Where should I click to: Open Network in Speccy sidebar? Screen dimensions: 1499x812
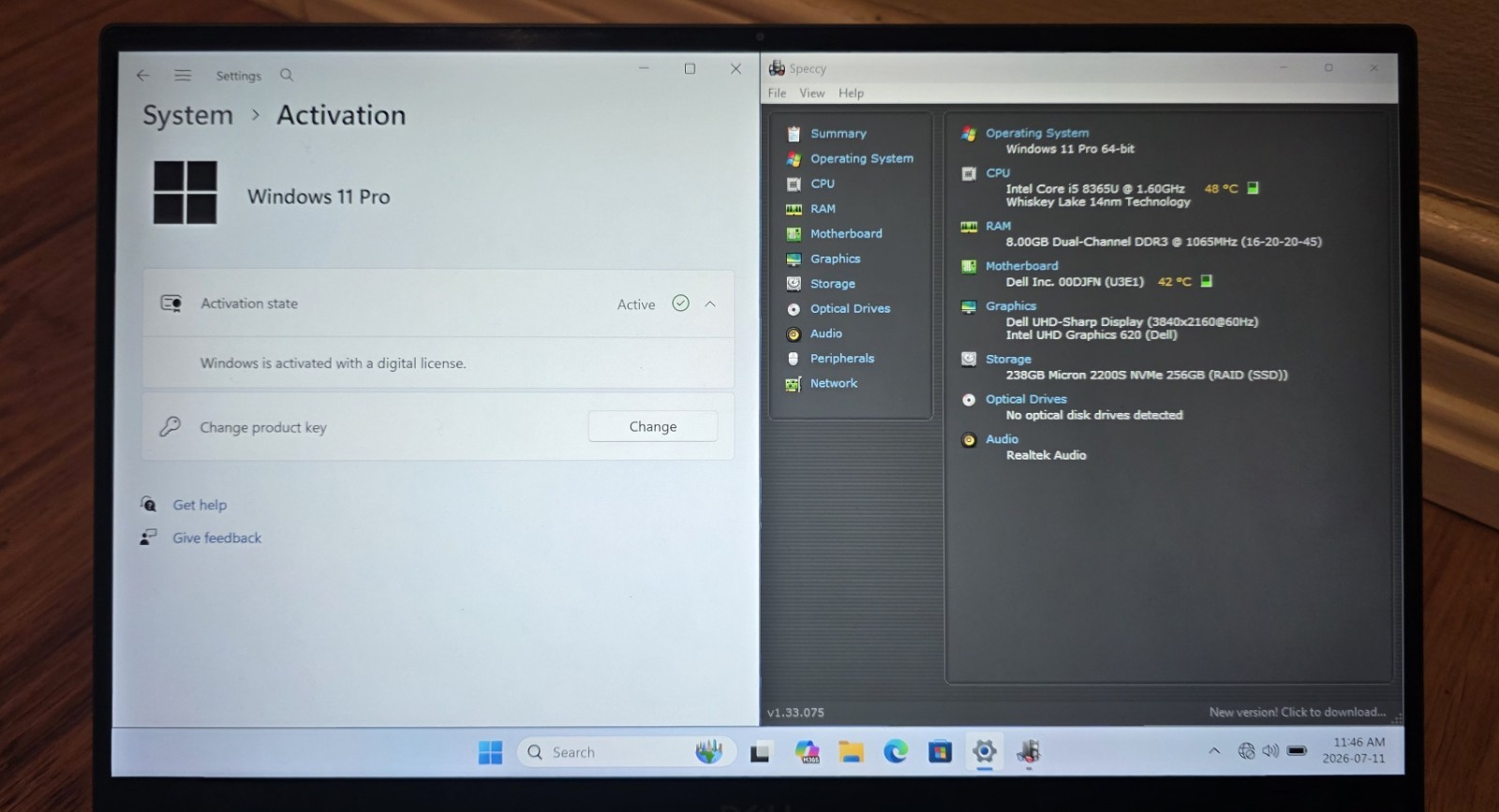click(833, 384)
